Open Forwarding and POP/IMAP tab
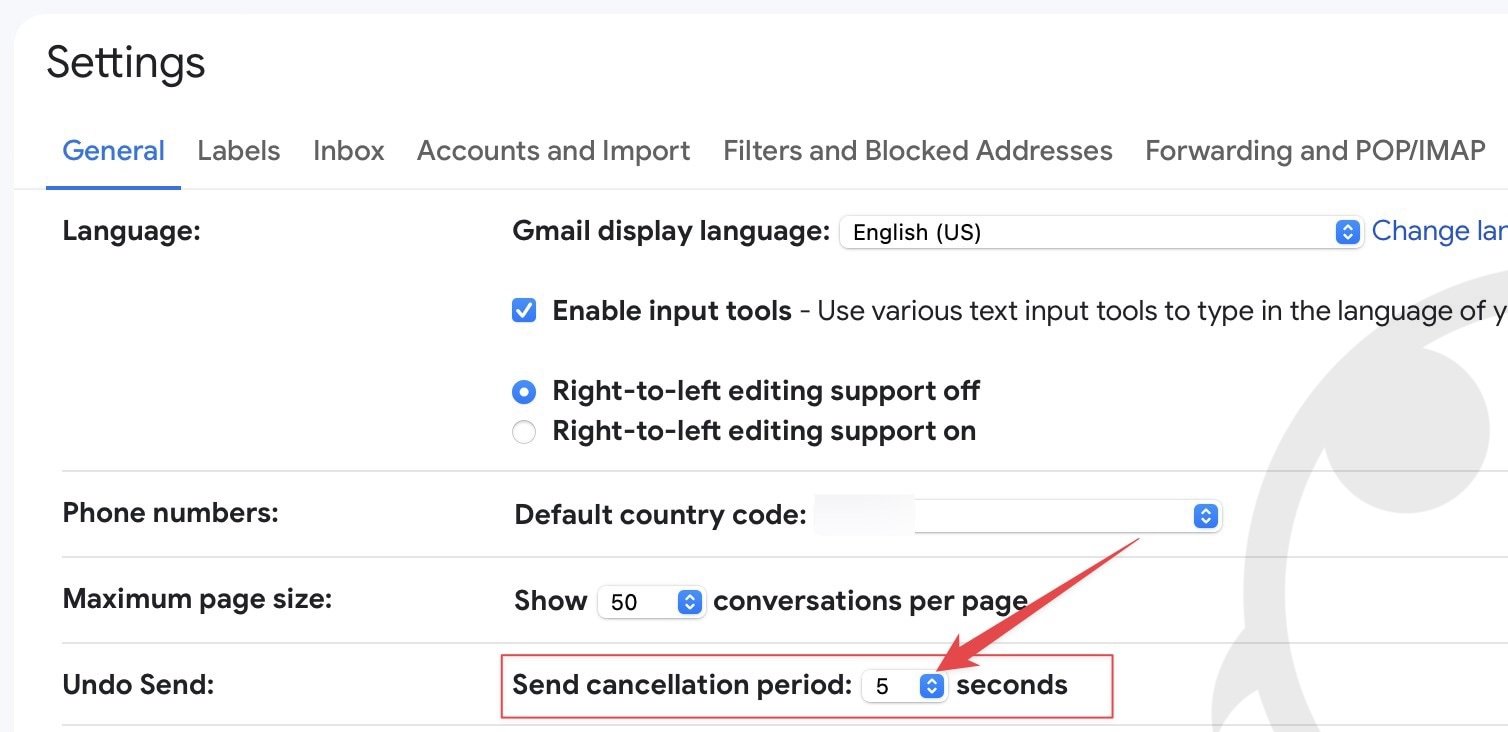1508x732 pixels. pos(1314,151)
